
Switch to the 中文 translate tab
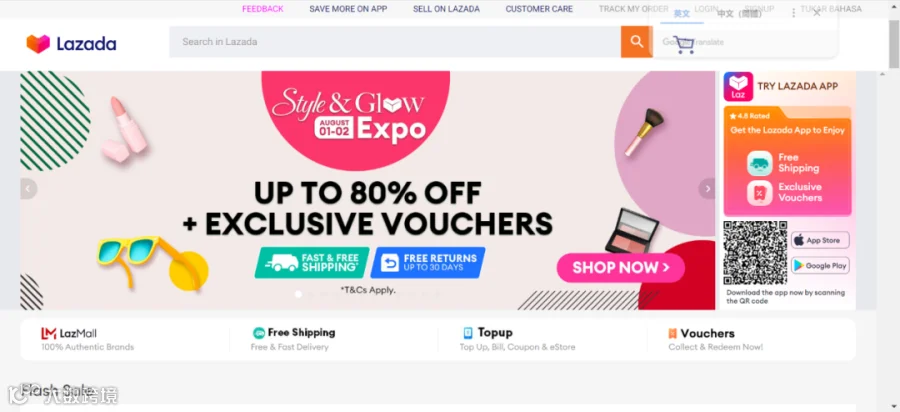pyautogui.click(x=739, y=14)
